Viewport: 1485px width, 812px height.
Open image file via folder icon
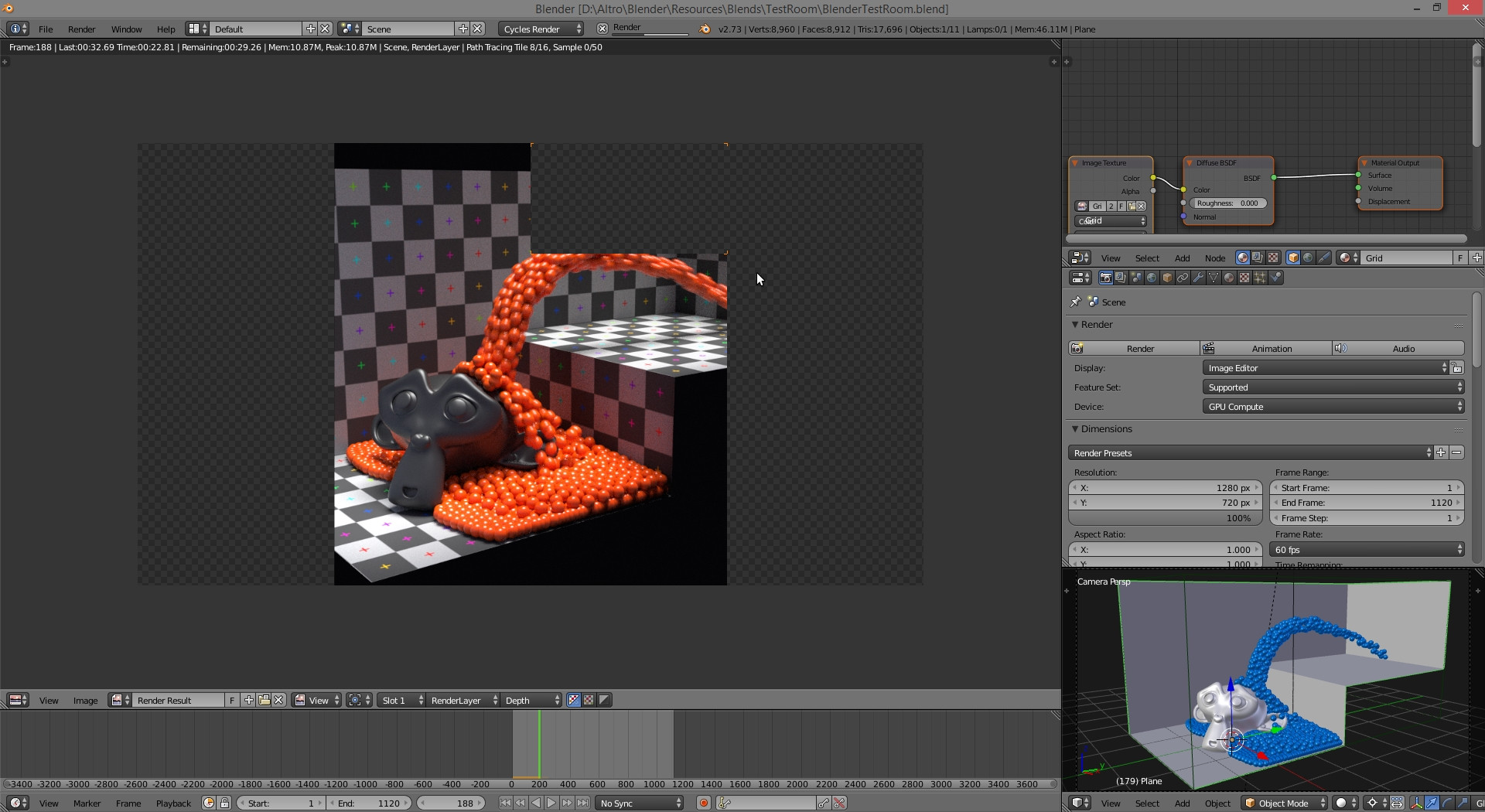[x=264, y=701]
